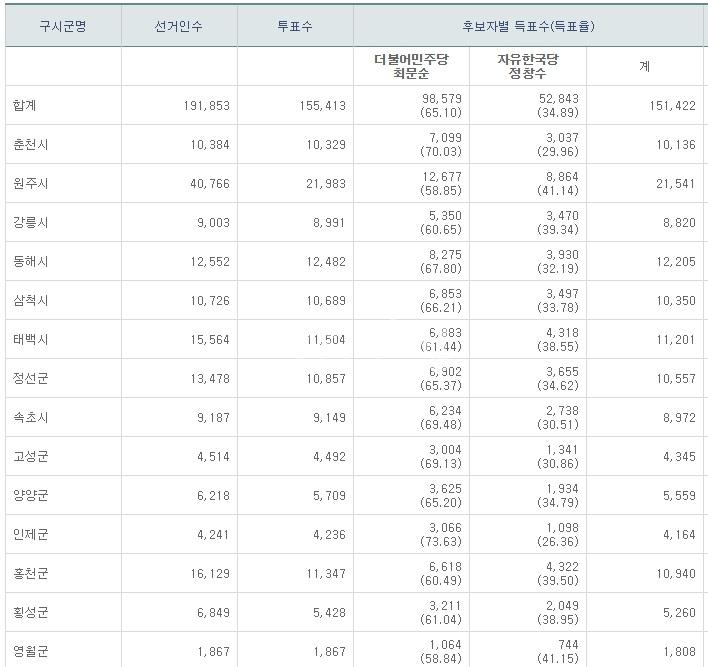Select the 횡성군 row label
Image resolution: width=708 pixels, height=667 pixels.
point(30,612)
